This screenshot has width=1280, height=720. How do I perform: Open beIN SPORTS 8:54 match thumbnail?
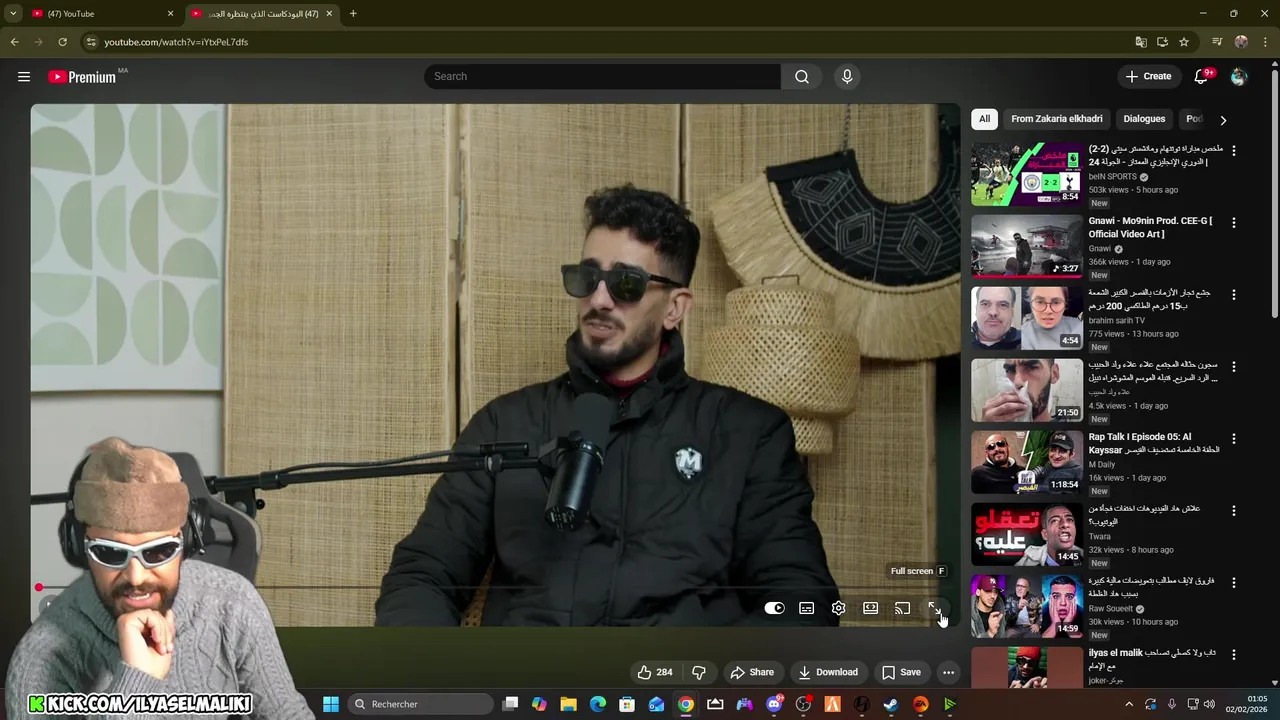click(x=1027, y=174)
